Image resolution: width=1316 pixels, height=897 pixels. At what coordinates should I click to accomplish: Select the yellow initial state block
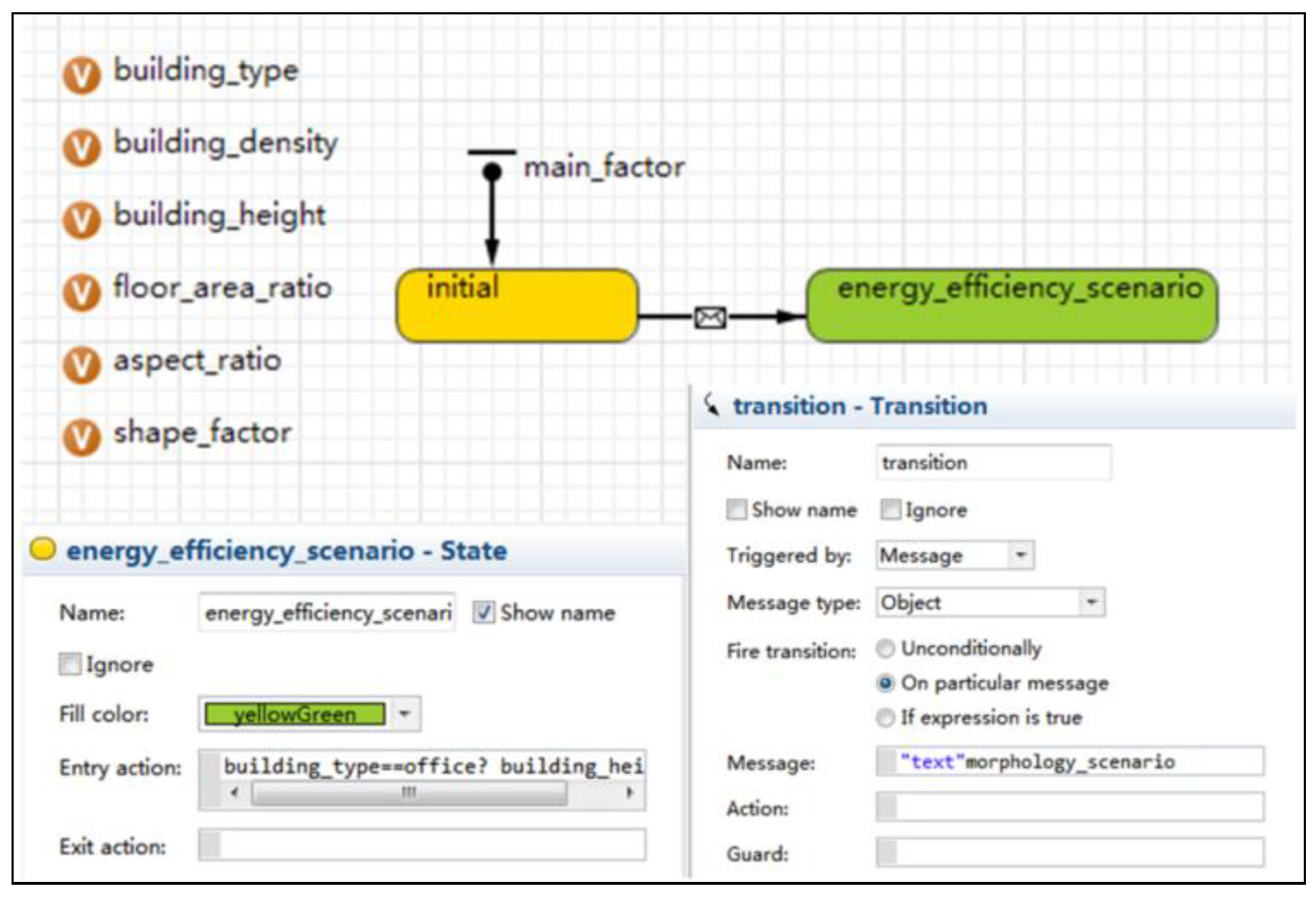[517, 307]
